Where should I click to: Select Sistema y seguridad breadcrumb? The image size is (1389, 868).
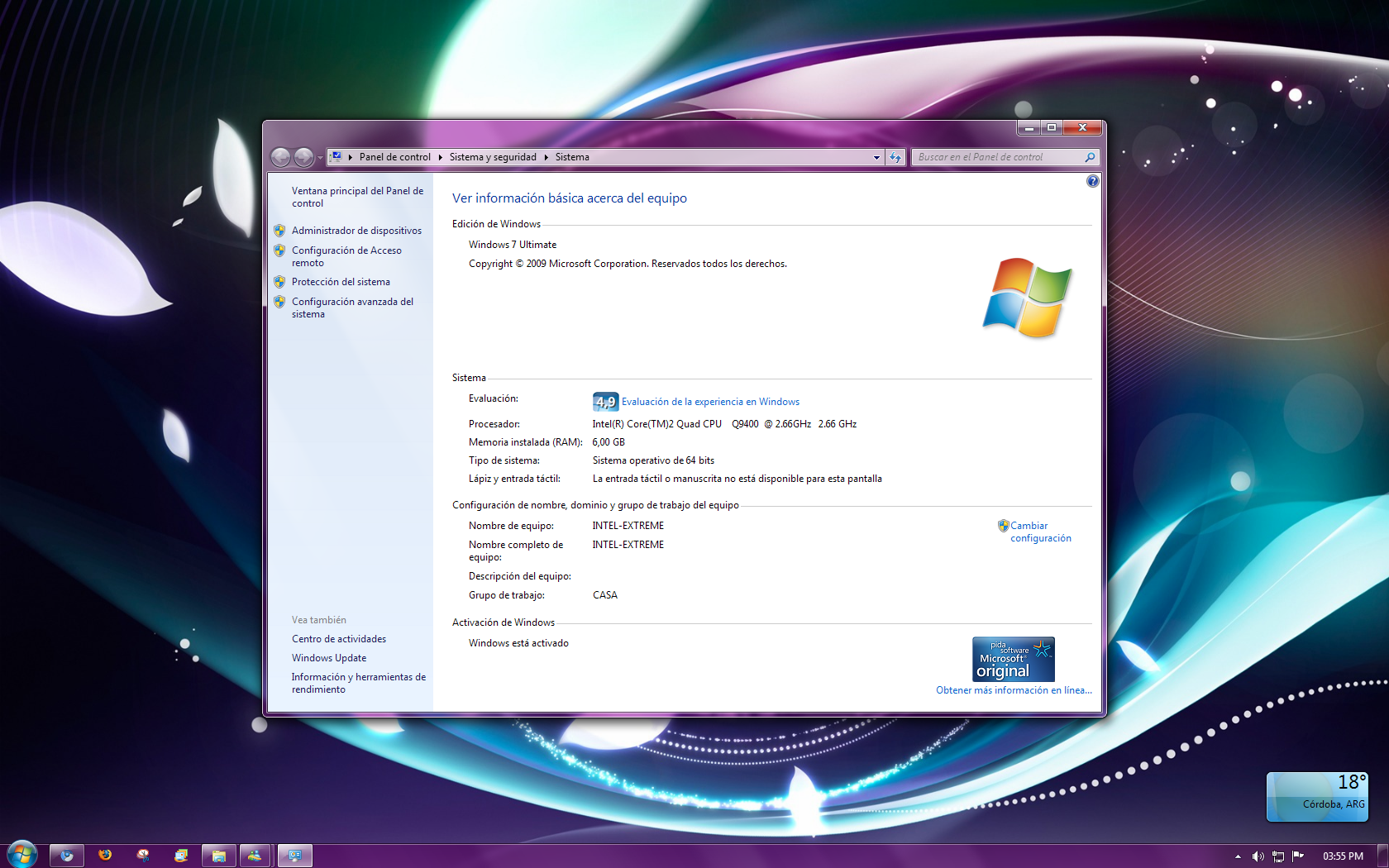(493, 157)
